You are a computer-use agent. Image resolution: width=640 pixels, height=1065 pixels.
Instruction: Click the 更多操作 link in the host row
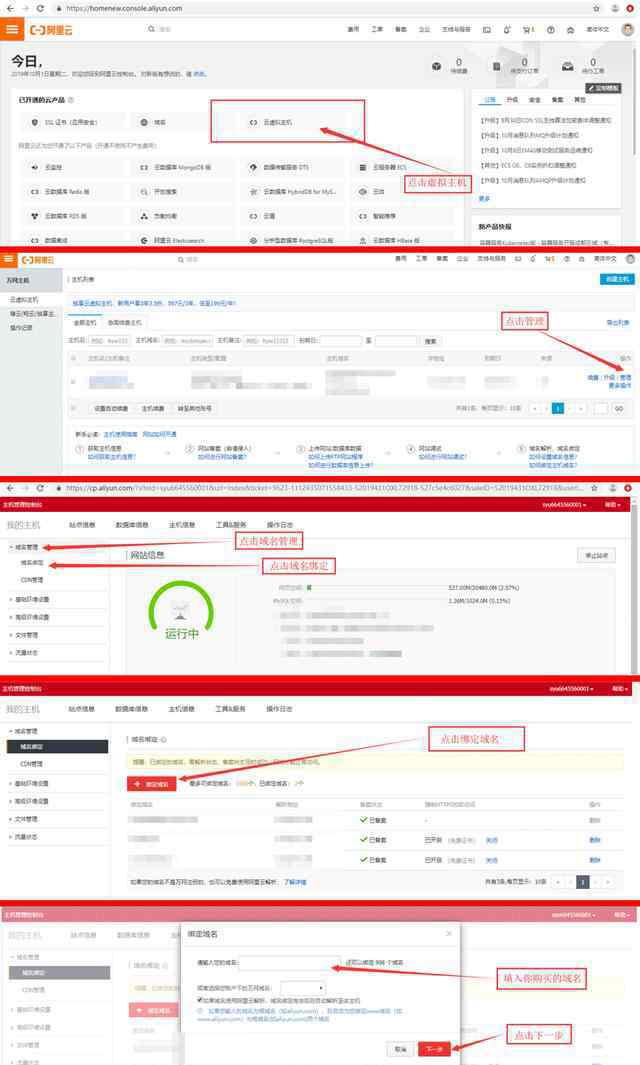point(620,386)
